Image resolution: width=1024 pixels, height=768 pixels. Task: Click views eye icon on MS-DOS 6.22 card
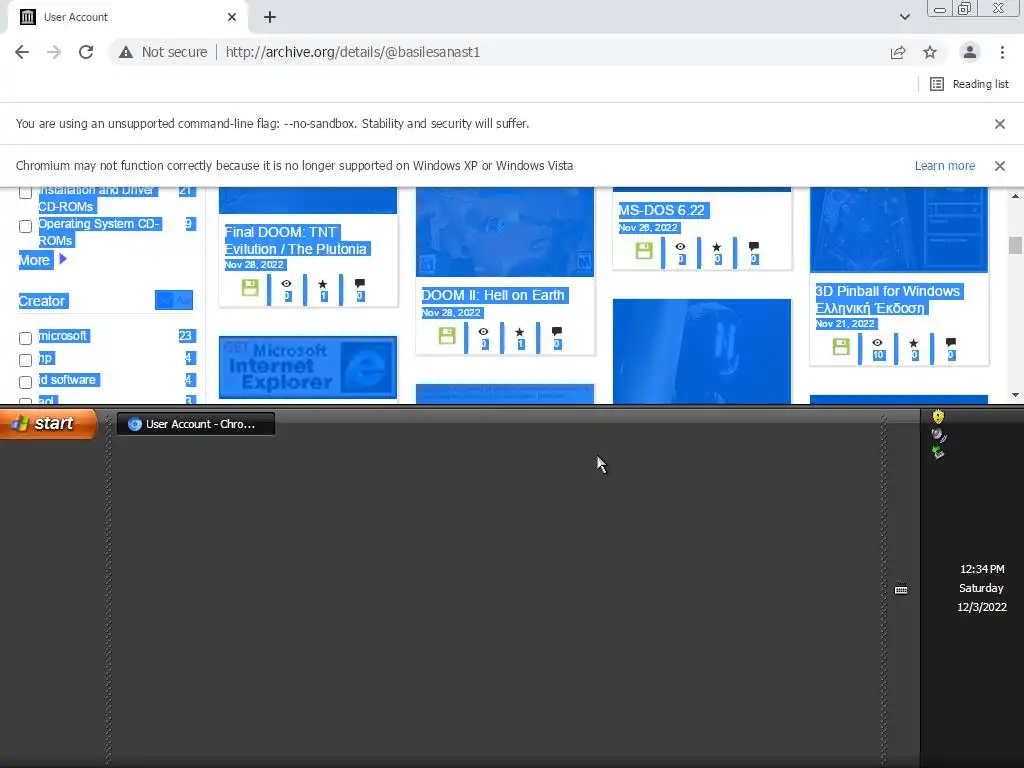(x=680, y=247)
